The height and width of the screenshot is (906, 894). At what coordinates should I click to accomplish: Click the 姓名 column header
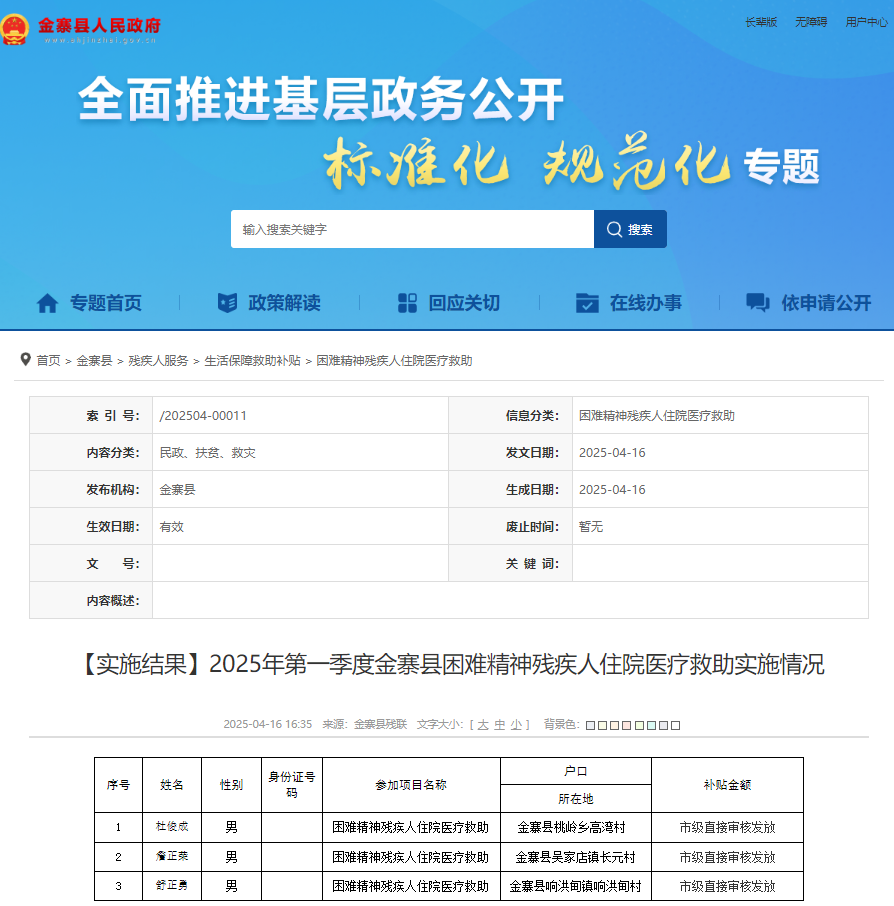(172, 785)
